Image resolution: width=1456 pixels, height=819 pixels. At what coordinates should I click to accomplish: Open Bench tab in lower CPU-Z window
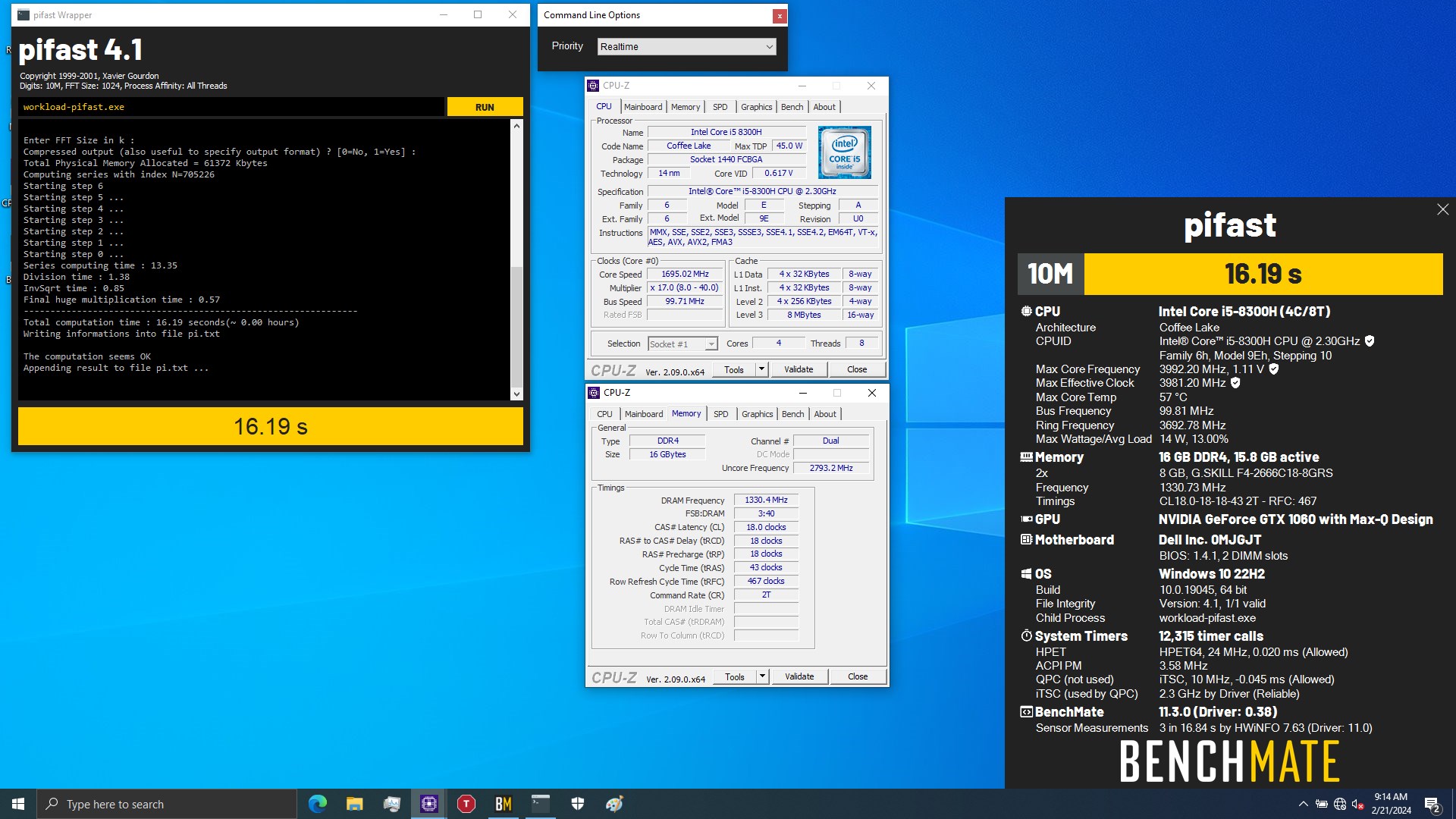coord(792,414)
